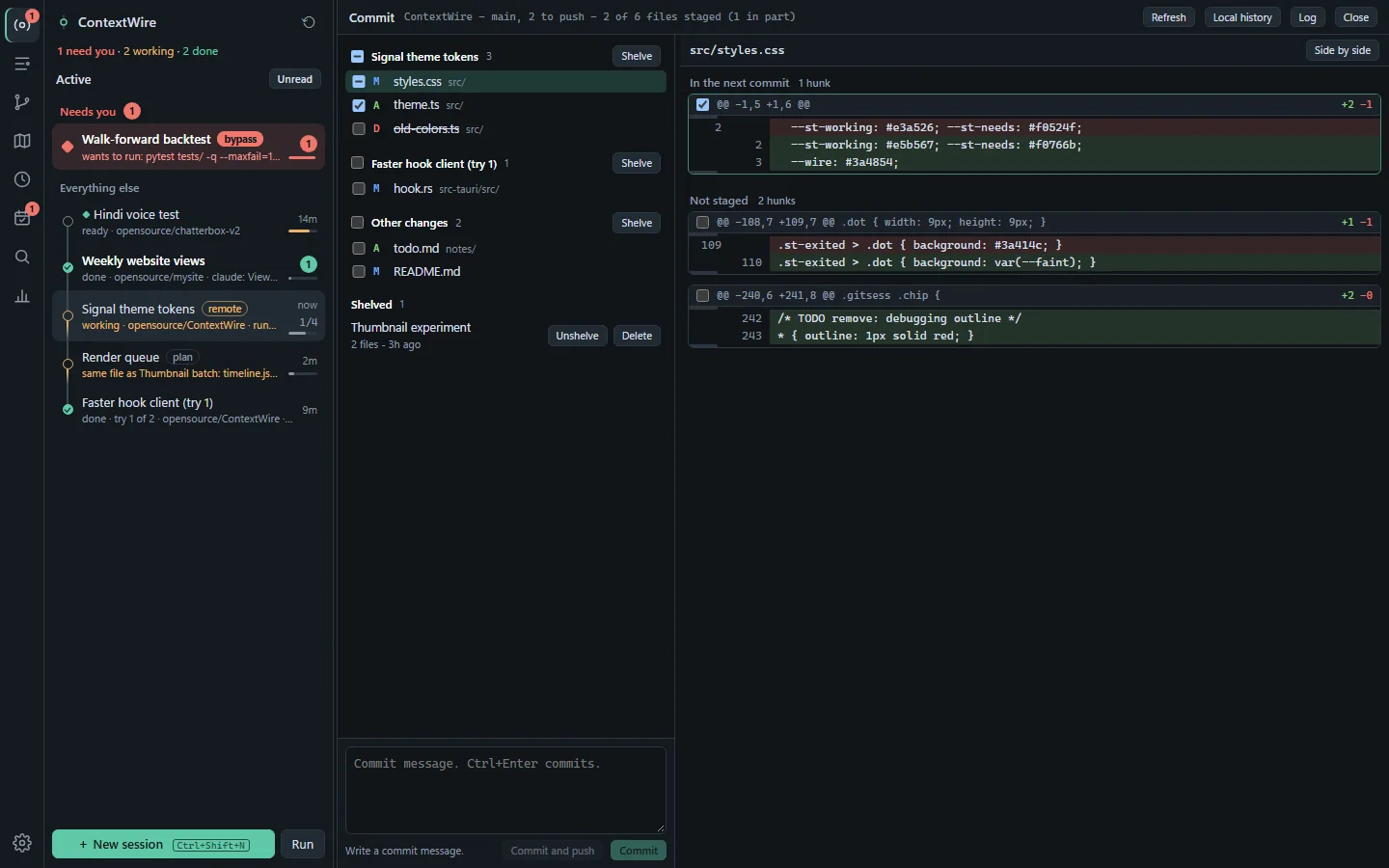1389x868 pixels.
Task: Open the map sidebar icon
Action: click(x=22, y=141)
